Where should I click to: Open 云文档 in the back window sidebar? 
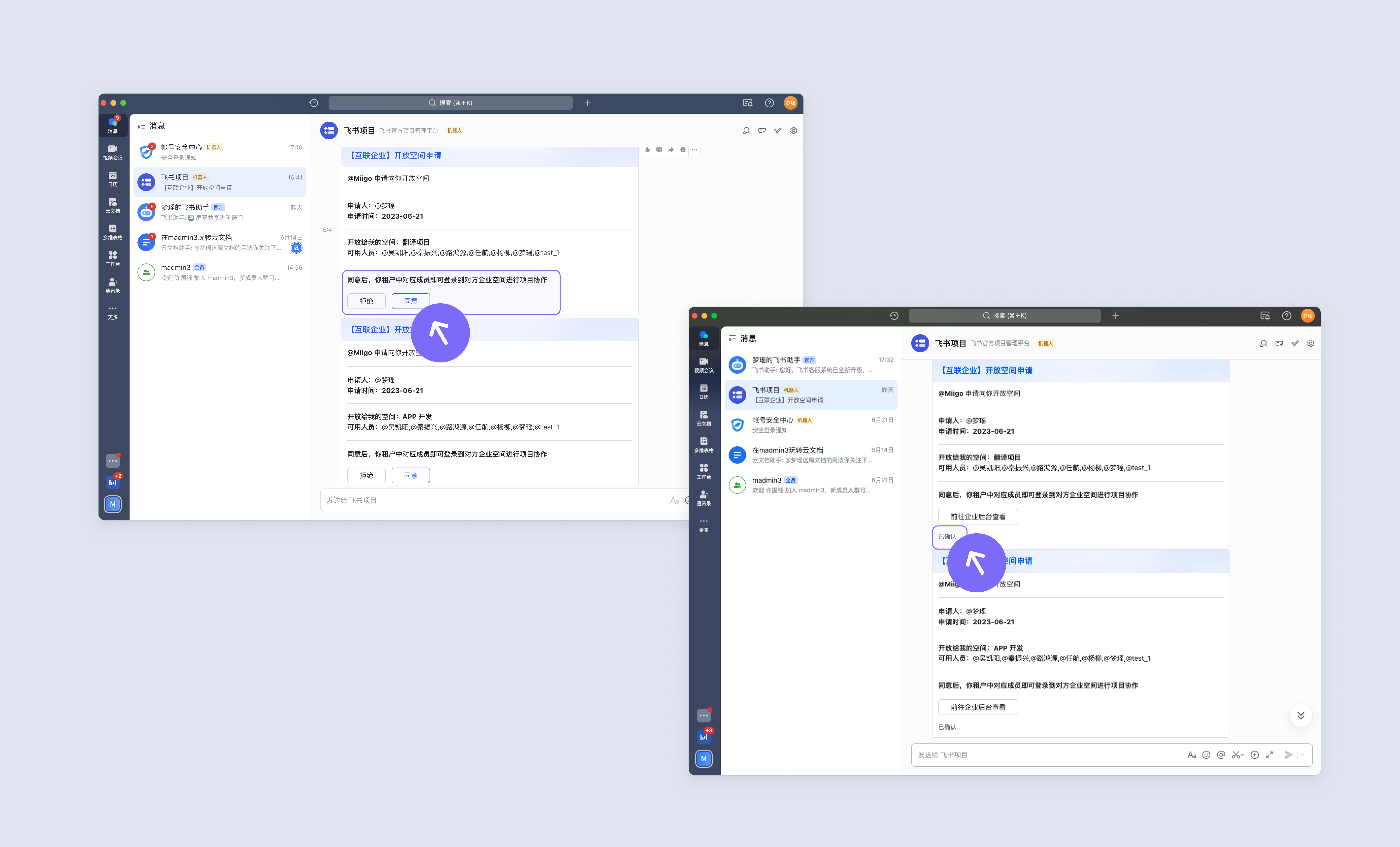113,206
